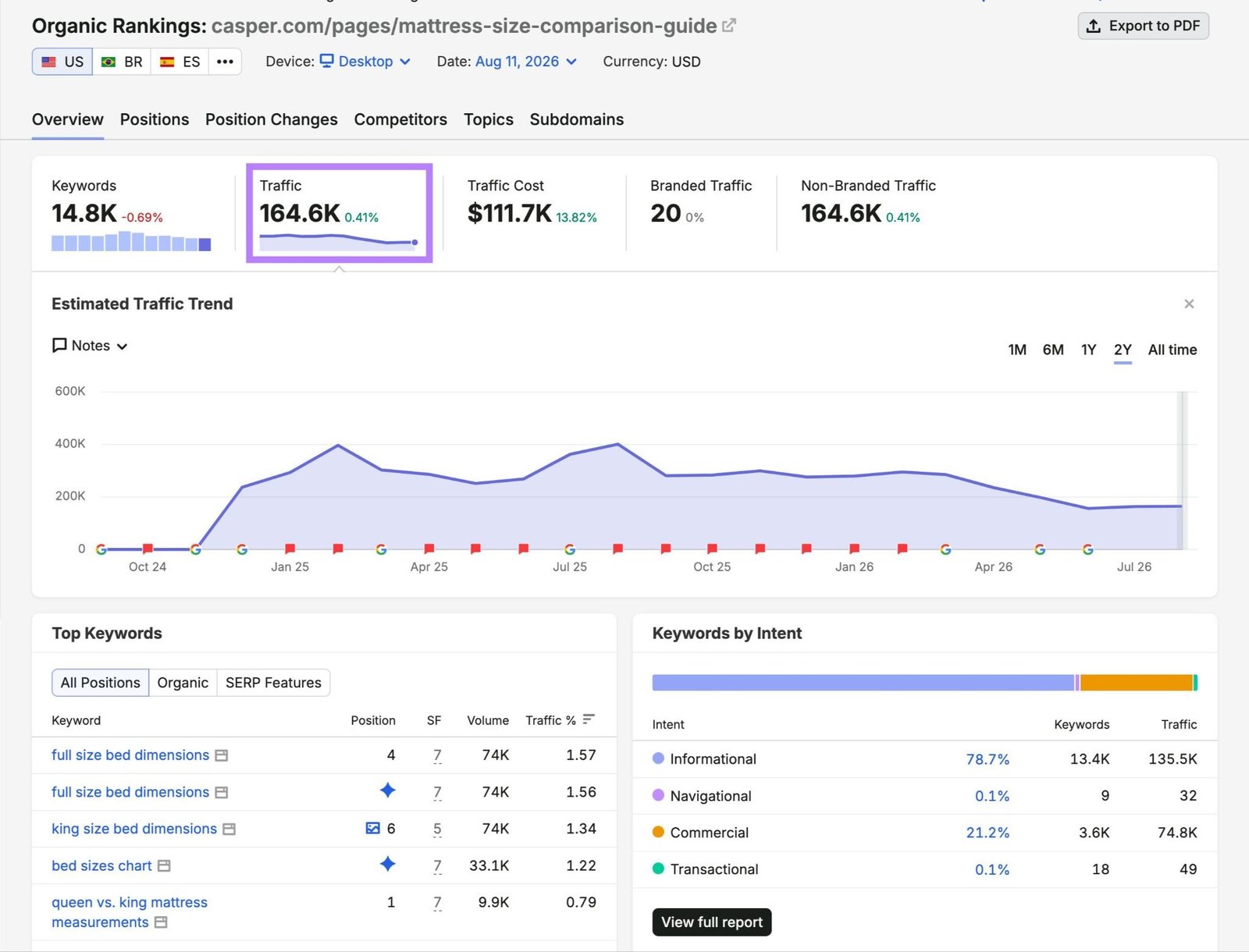The height and width of the screenshot is (952, 1249).
Task: Open king size bed dimensions keyword link
Action: click(134, 829)
